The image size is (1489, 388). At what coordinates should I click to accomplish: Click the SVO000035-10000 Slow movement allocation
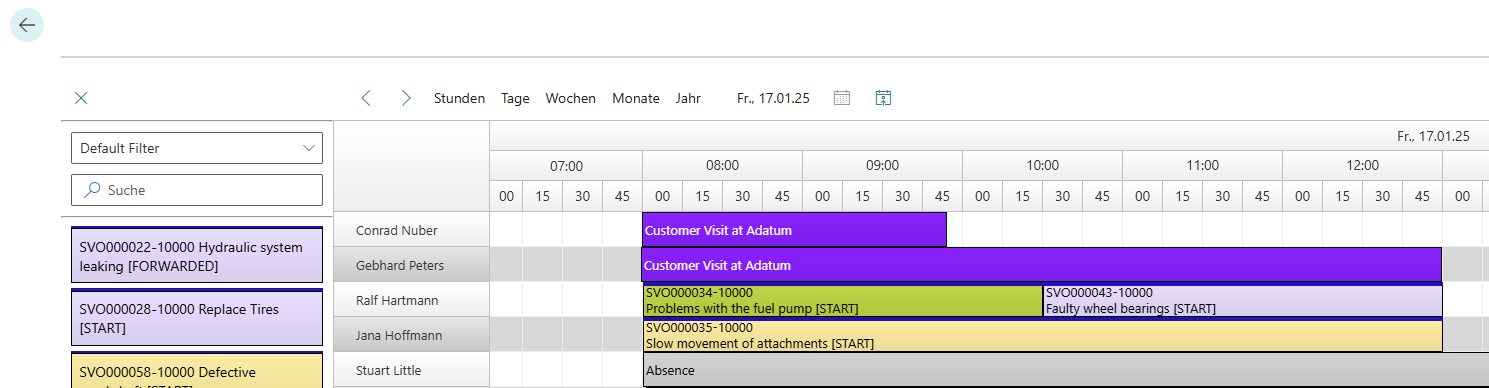tap(1042, 335)
